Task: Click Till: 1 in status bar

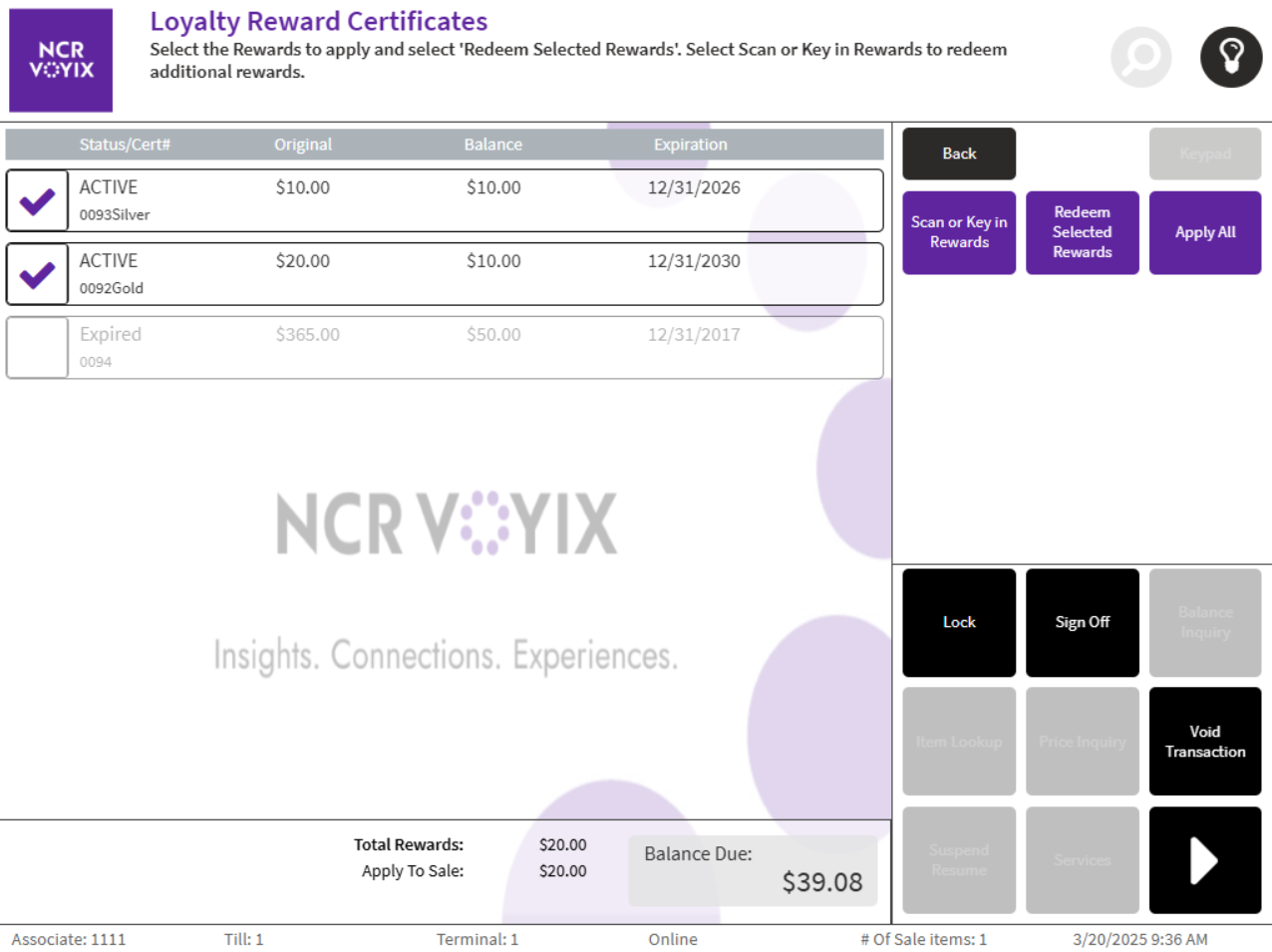Action: coord(243,939)
